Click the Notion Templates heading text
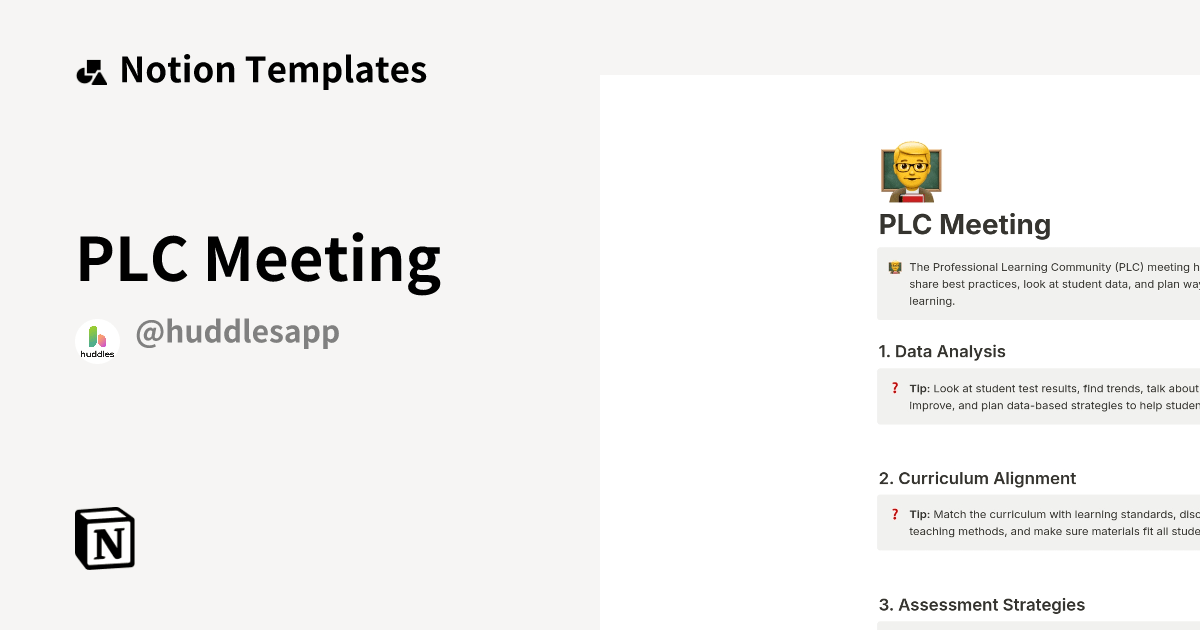The width and height of the screenshot is (1200, 630). coord(273,70)
